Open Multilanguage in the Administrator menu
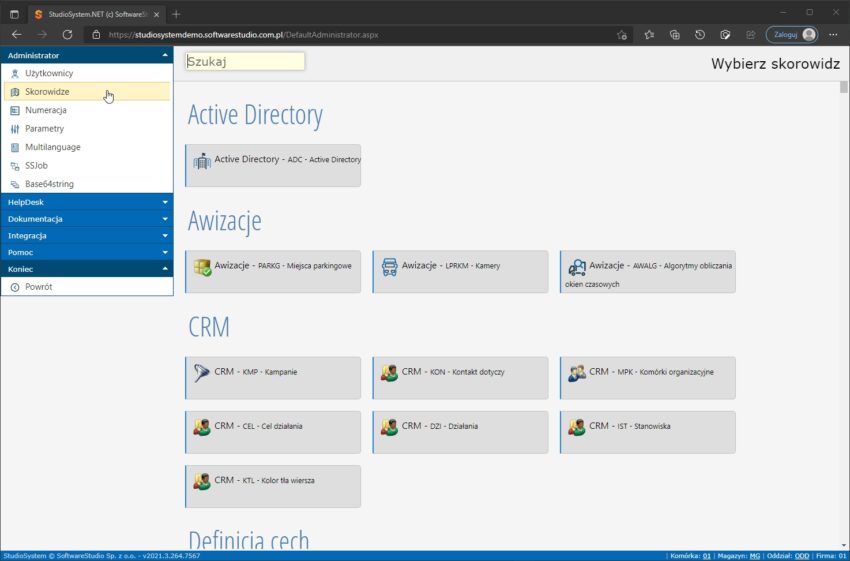Screen dimensions: 850x561 (53, 147)
